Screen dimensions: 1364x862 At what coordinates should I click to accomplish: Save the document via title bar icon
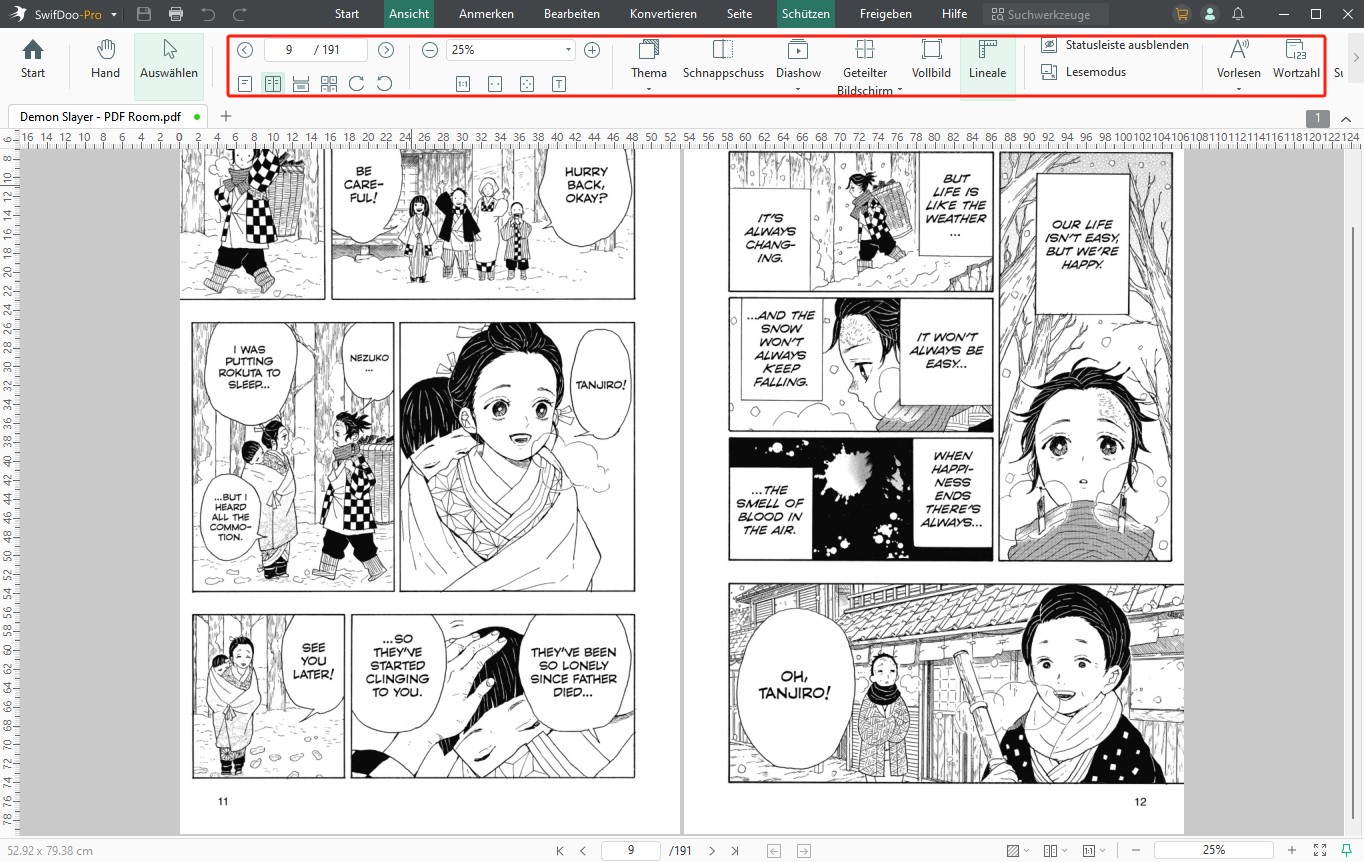click(x=144, y=14)
